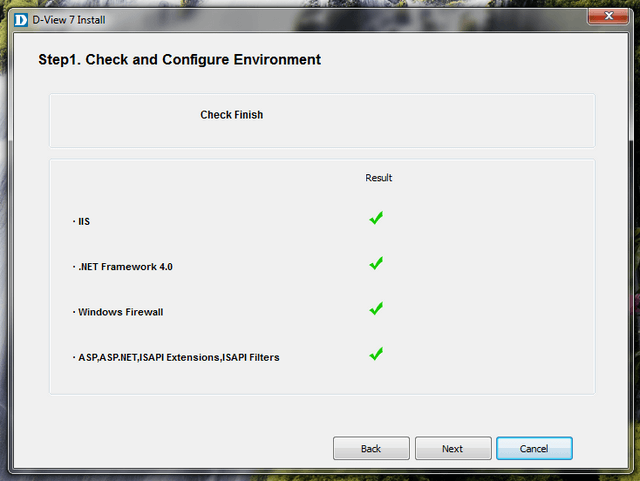
Task: Click the Windows Firewall green checkmark
Action: (376, 309)
